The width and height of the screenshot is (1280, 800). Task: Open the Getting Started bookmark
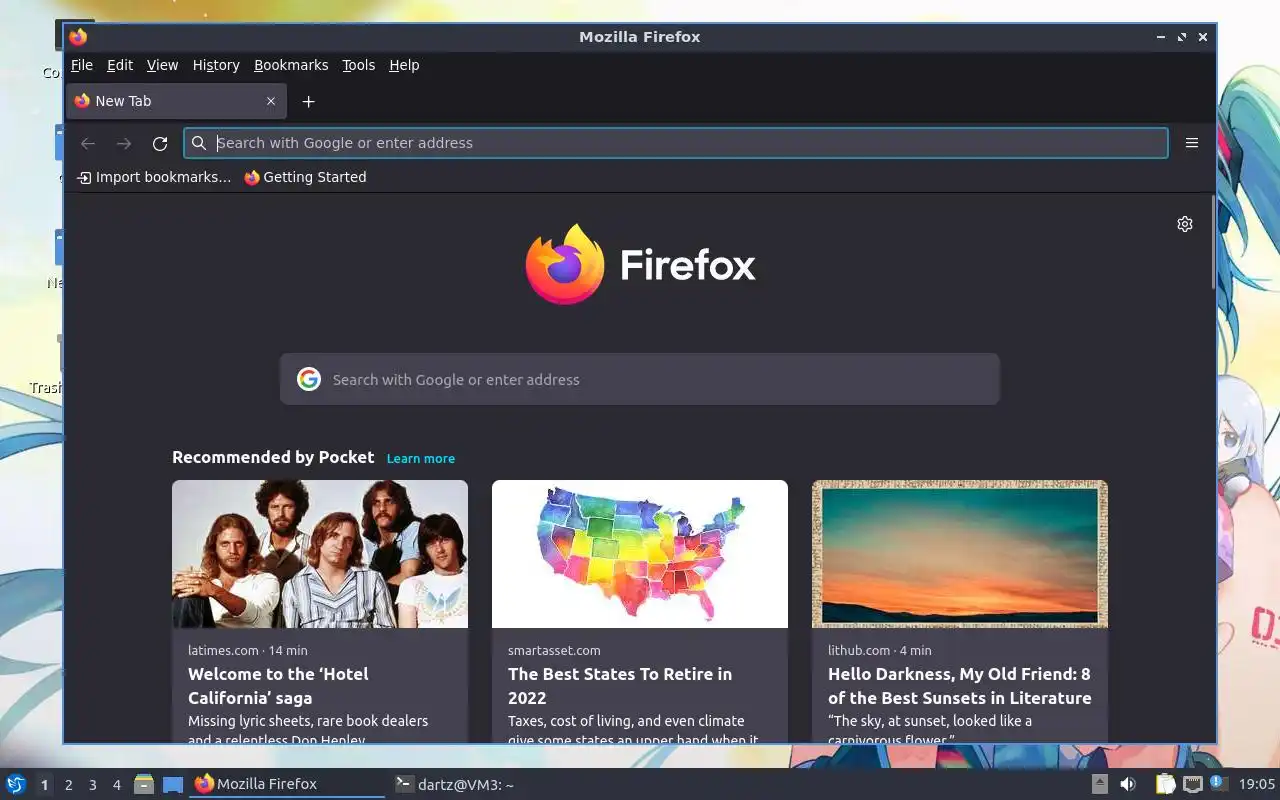click(x=305, y=177)
